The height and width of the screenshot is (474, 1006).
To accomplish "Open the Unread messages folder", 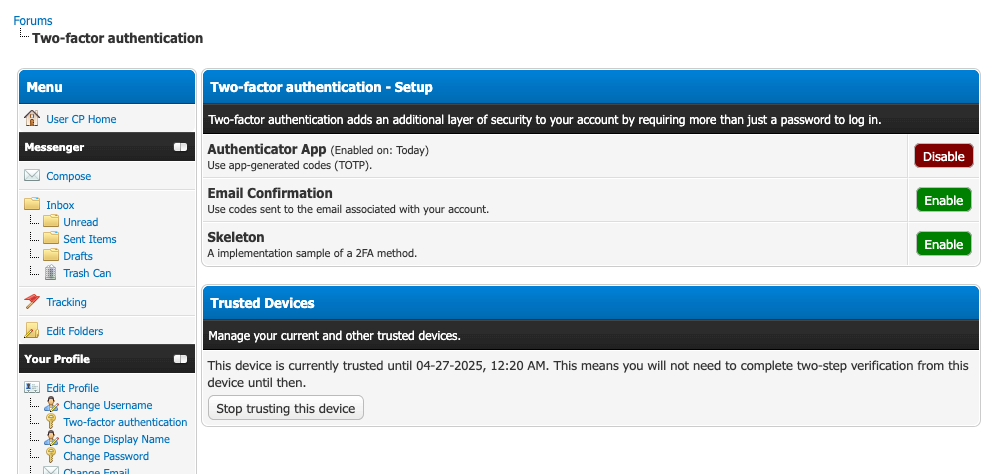I will point(81,222).
